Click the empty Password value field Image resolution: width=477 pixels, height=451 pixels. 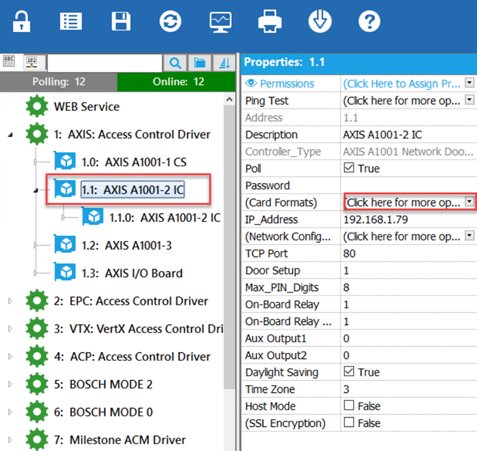[409, 185]
